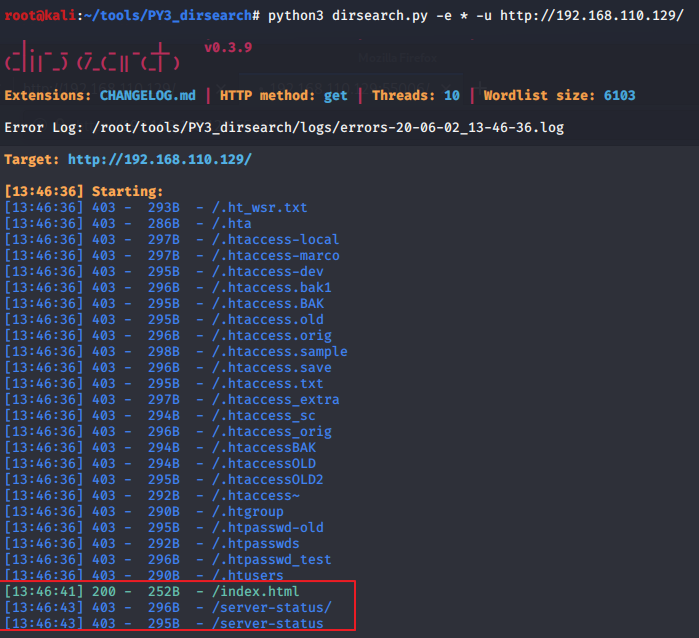Click dirsearch.py in the command
This screenshot has height=638, width=699.
click(x=379, y=16)
